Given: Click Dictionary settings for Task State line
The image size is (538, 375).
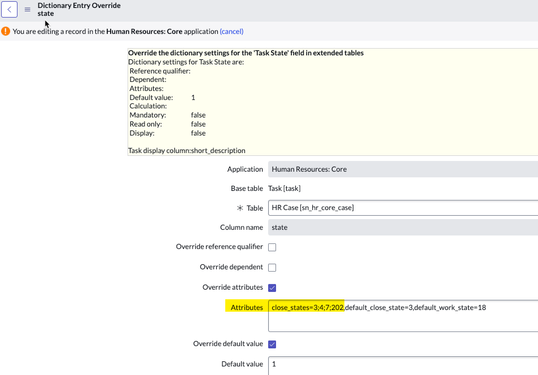Looking at the screenshot, I should point(186,62).
